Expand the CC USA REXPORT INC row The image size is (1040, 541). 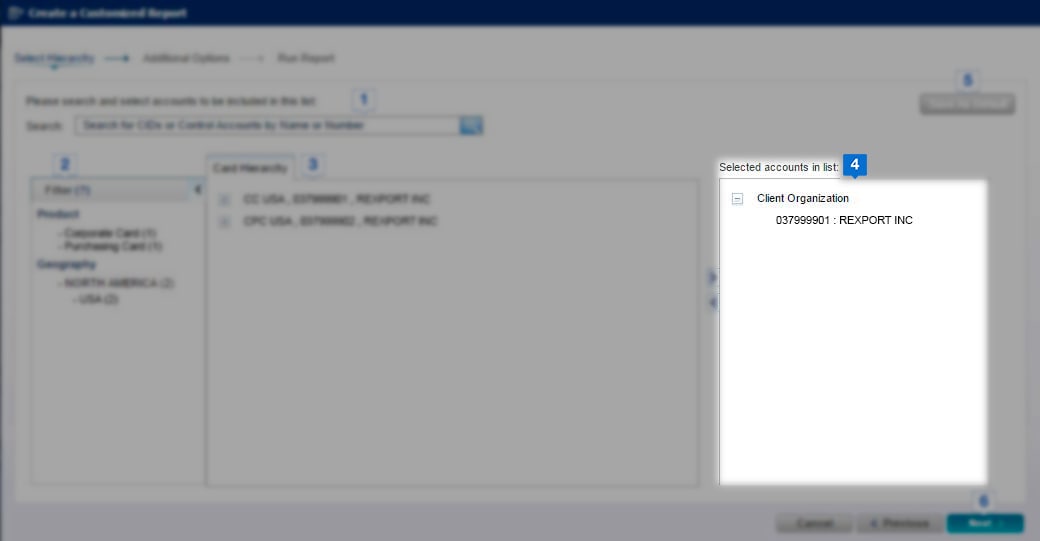pos(225,200)
